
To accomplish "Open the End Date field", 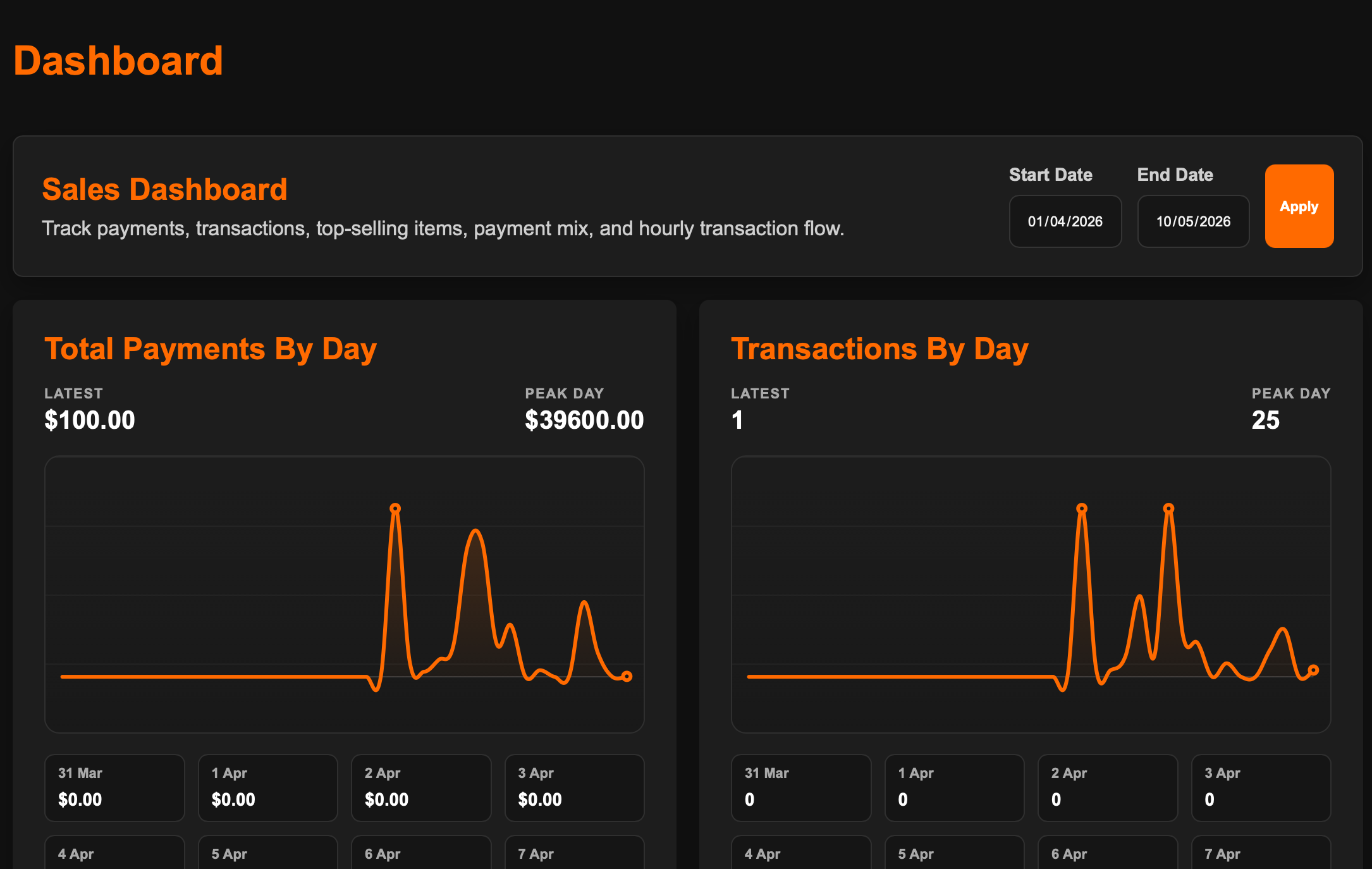I will coord(1193,221).
